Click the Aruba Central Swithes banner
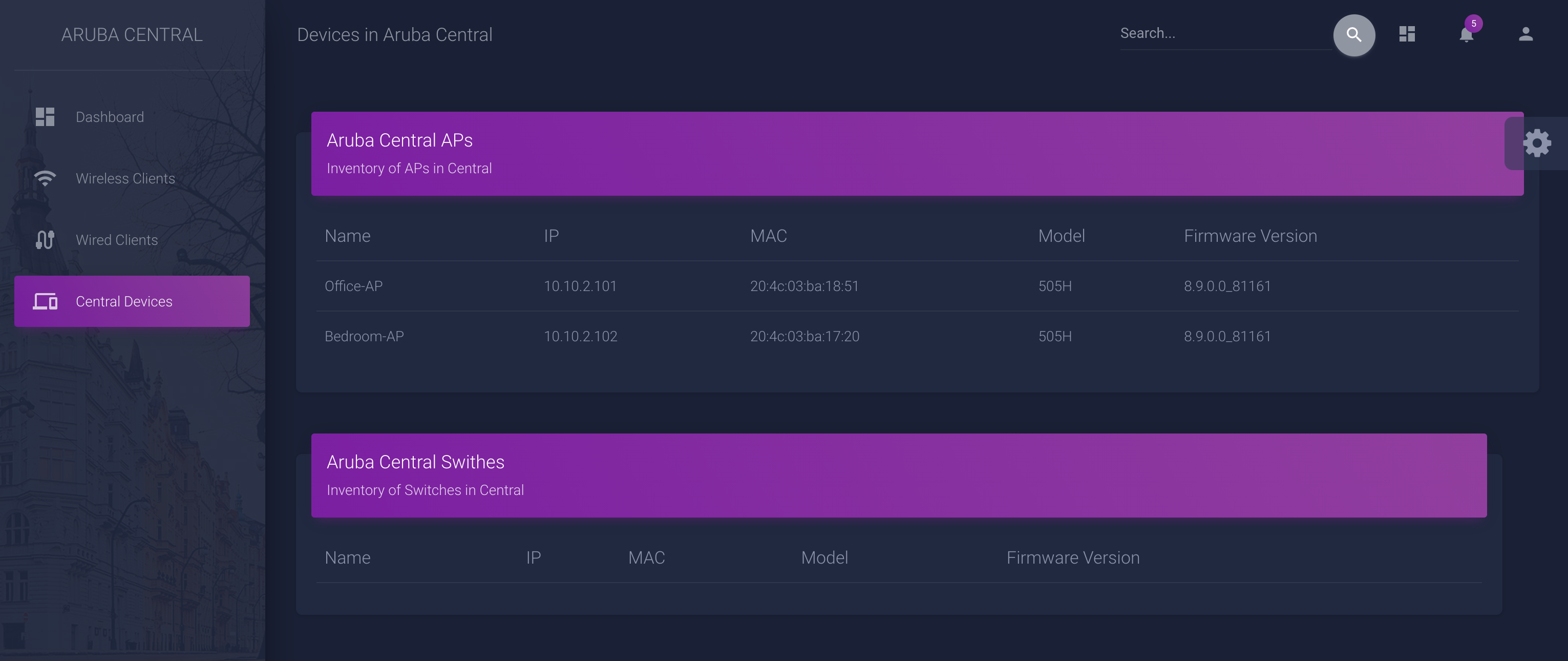 [x=416, y=461]
